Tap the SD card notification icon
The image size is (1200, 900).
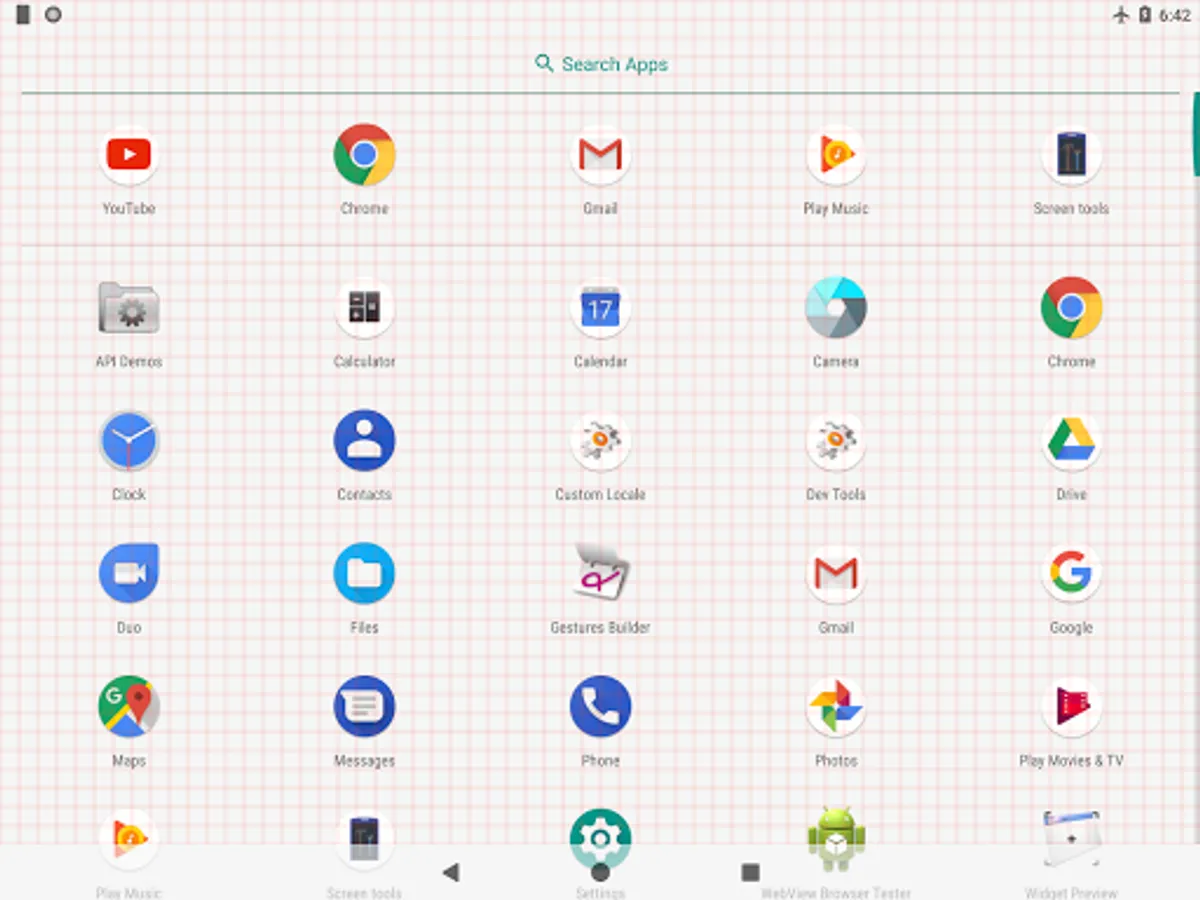23,15
